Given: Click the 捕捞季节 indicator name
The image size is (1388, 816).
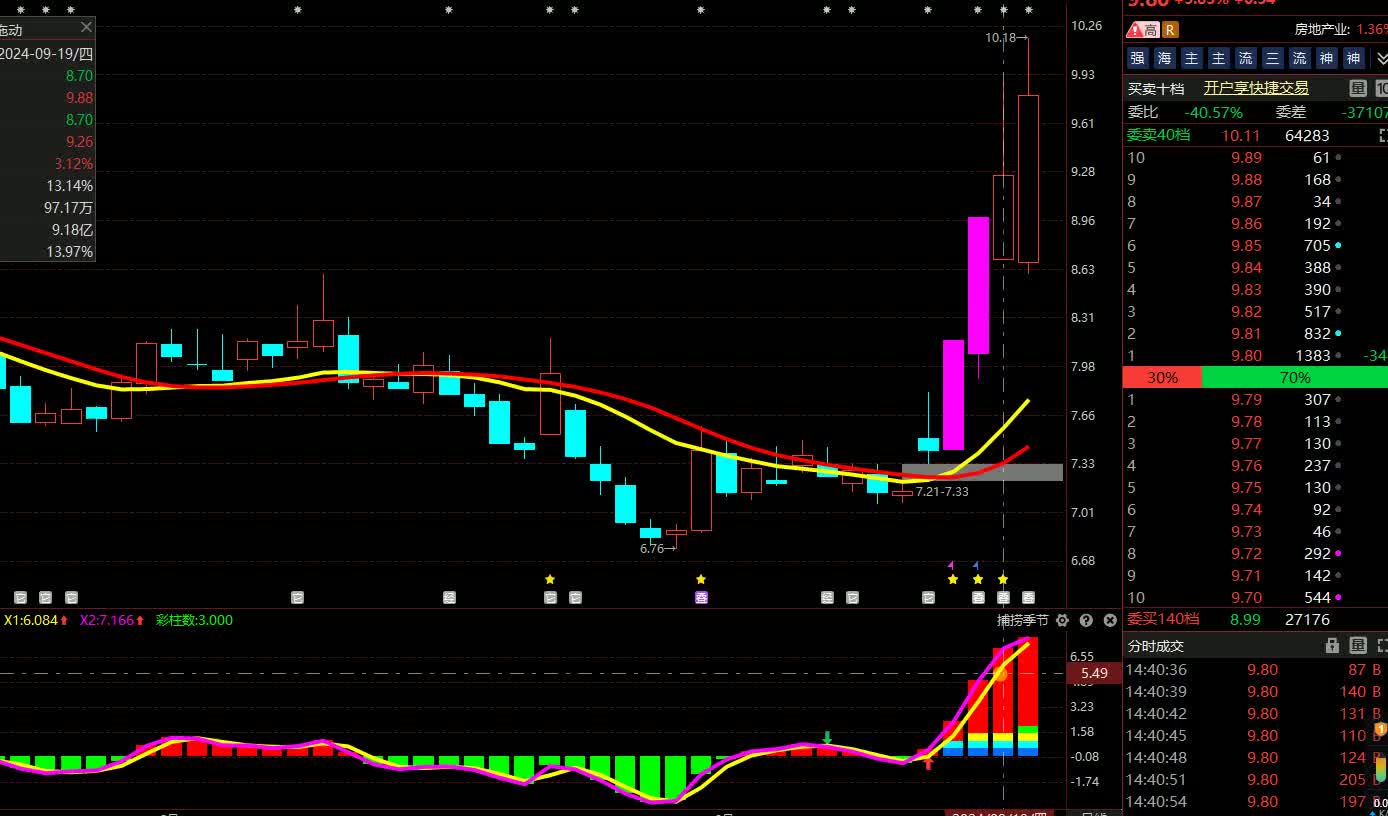Looking at the screenshot, I should (x=1023, y=621).
